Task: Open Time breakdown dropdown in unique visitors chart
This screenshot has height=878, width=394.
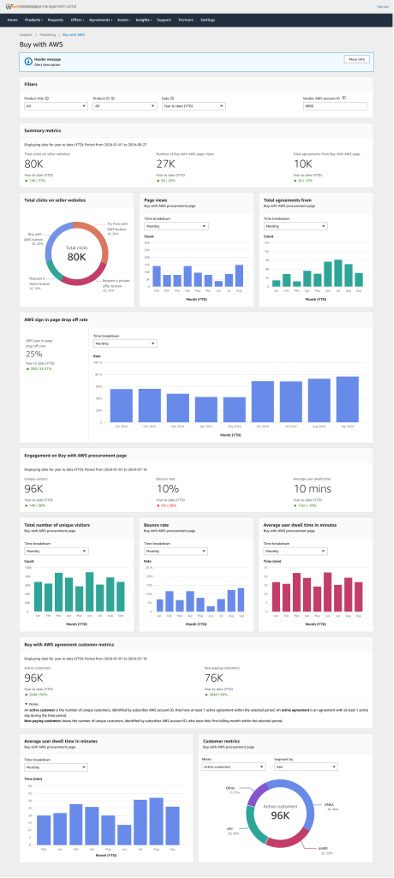Action: coord(56,551)
